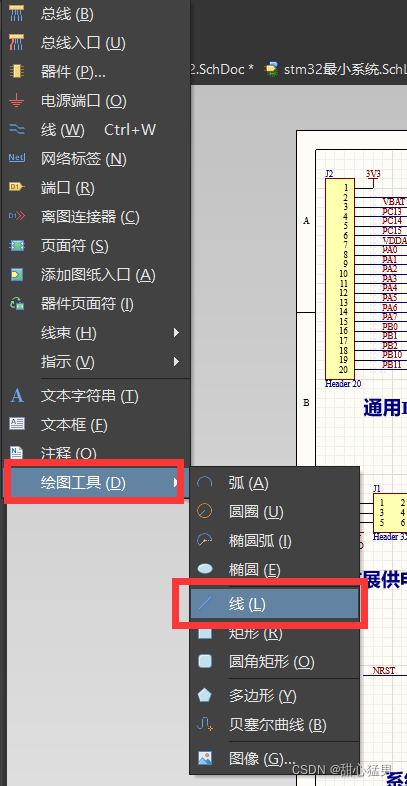Click the Port (端口) icon
The image size is (407, 786).
pyautogui.click(x=17, y=187)
